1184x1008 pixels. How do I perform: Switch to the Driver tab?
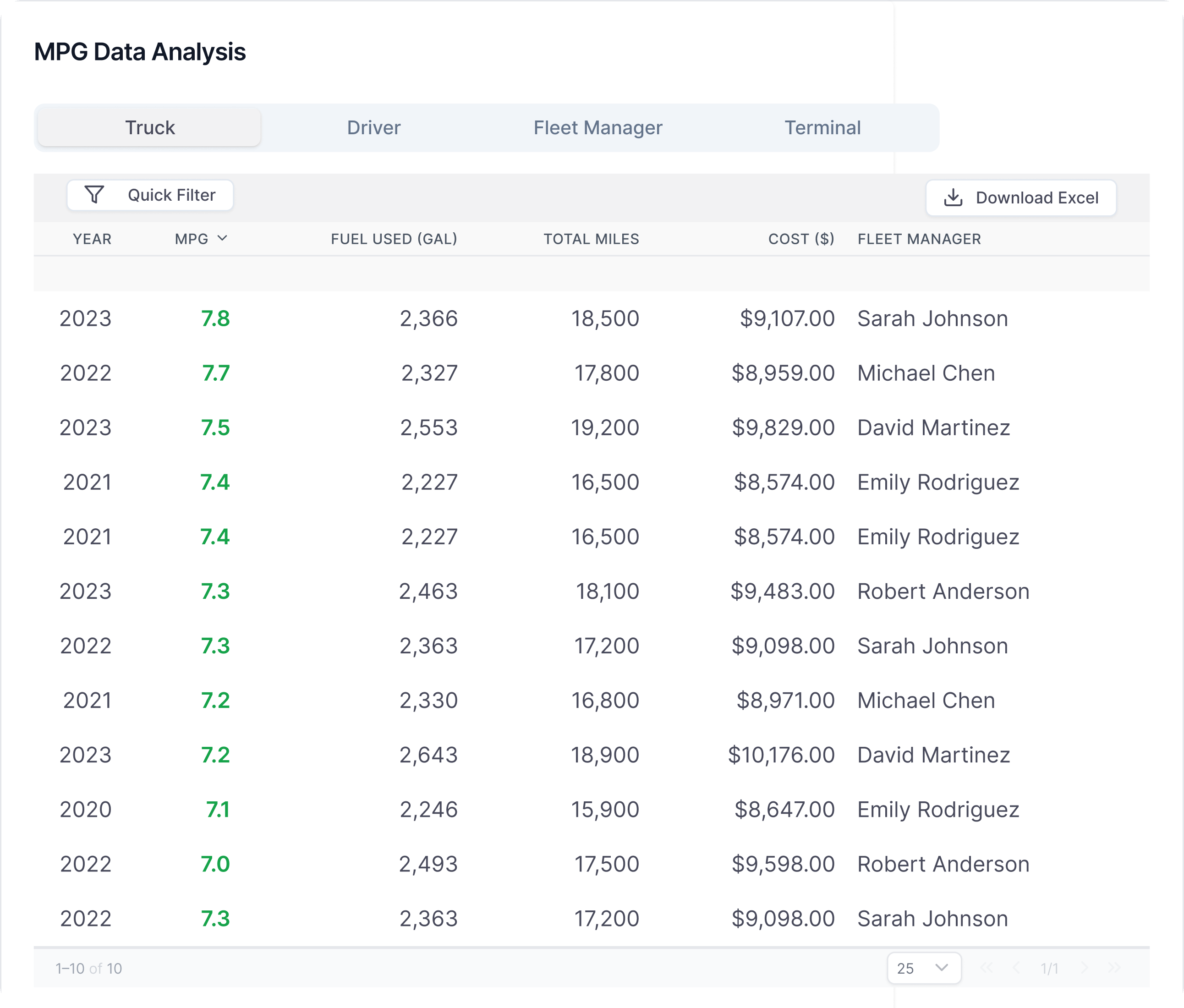(374, 127)
